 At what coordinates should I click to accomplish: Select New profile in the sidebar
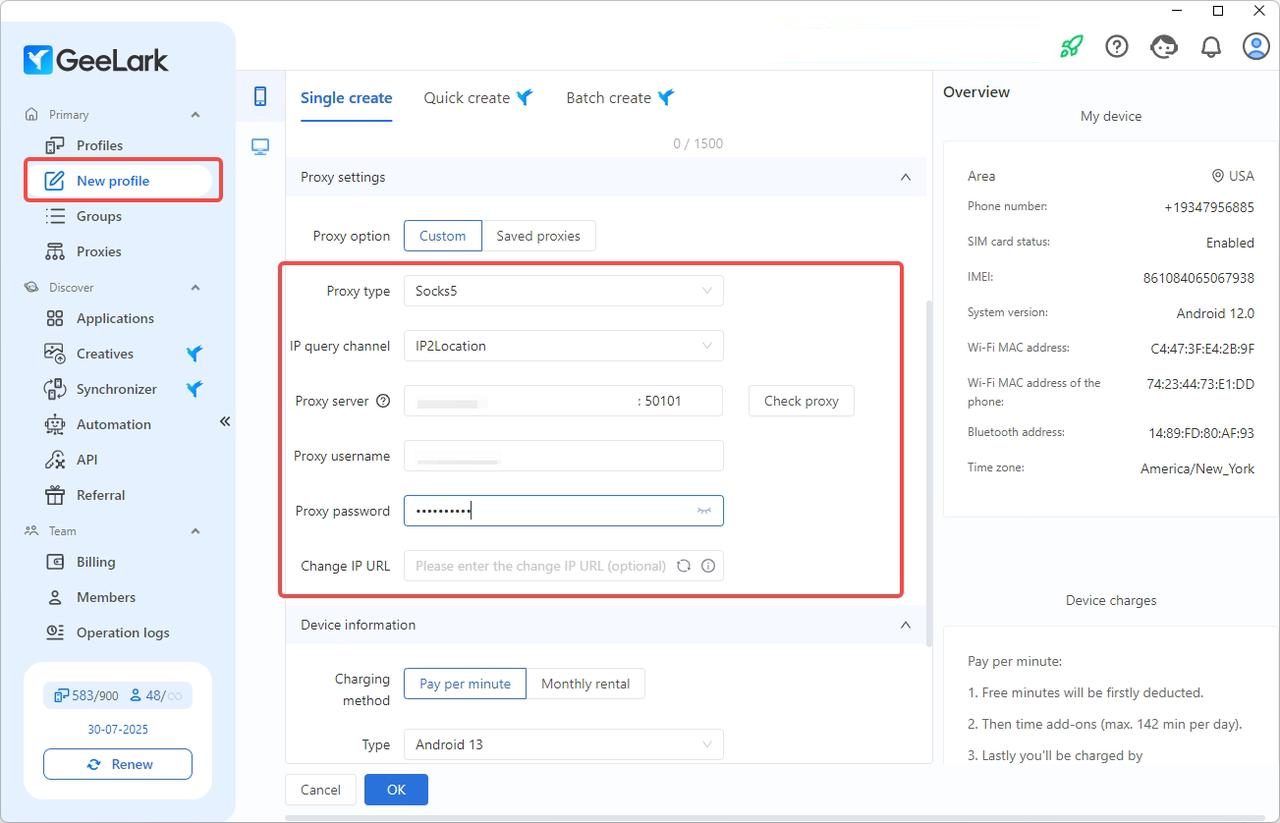113,181
